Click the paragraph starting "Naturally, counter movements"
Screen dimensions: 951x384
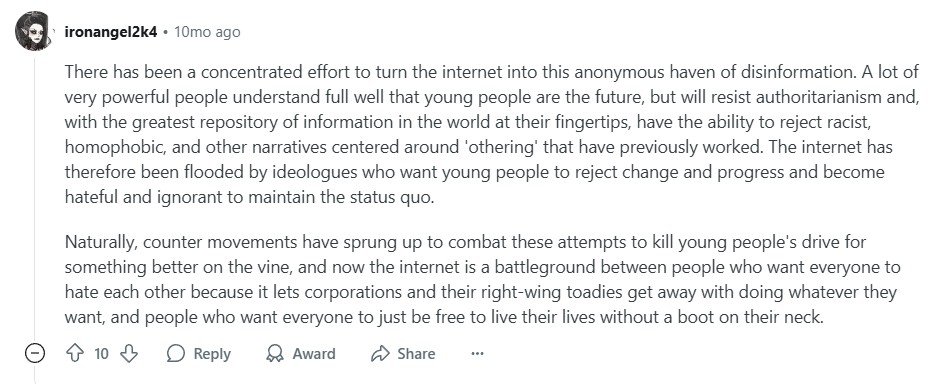tap(482, 280)
